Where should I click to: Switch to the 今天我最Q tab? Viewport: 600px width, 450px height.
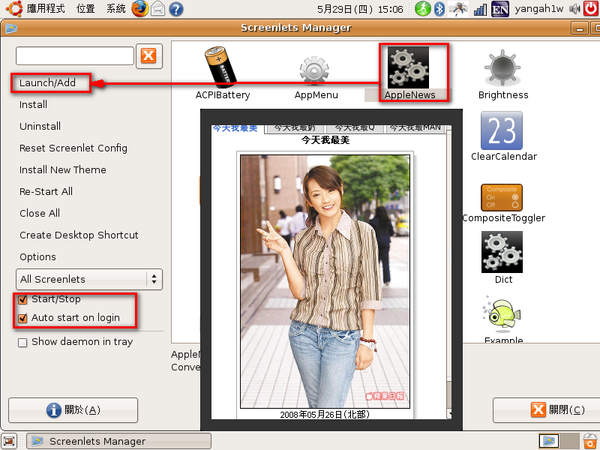(x=355, y=128)
